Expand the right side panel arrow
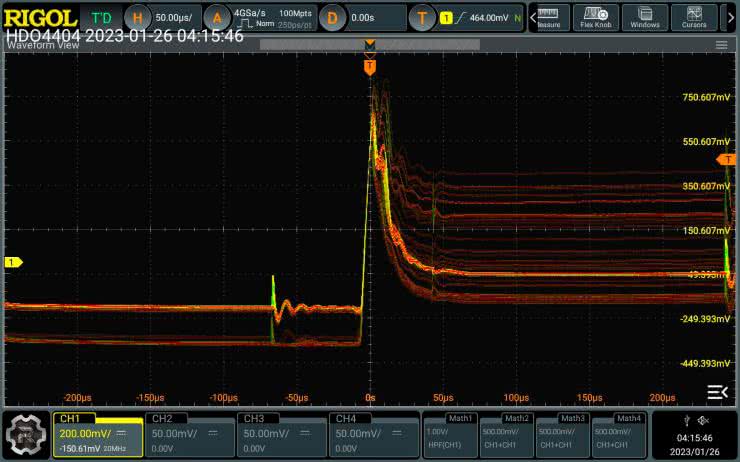This screenshot has width=740, height=462. tap(717, 391)
